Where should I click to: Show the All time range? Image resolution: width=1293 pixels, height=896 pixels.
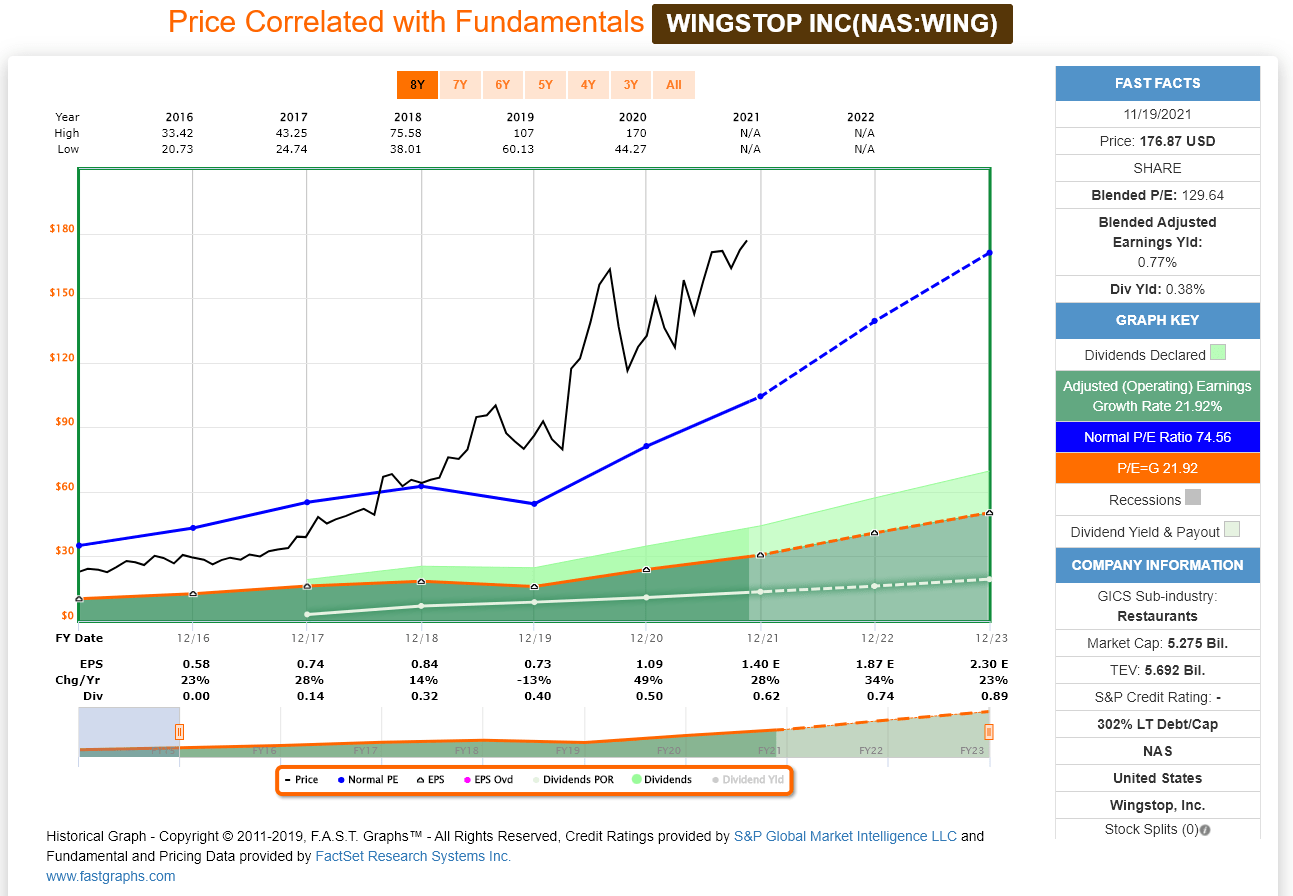click(674, 85)
